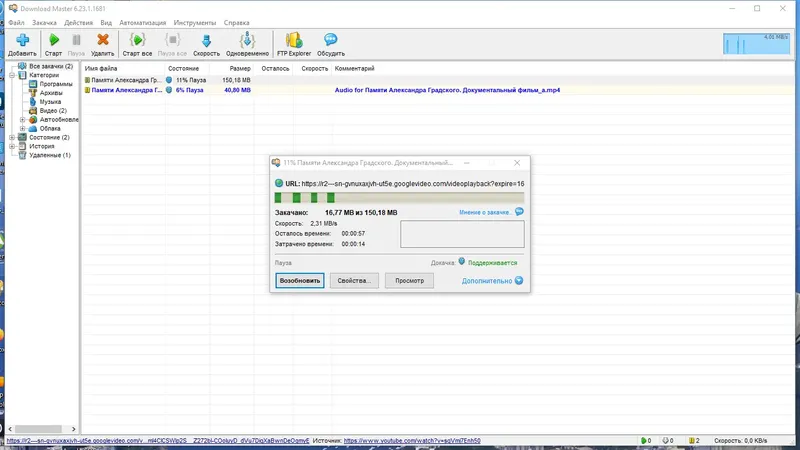Expand the Состояние (2) tree node
The height and width of the screenshot is (450, 800).
[12, 137]
